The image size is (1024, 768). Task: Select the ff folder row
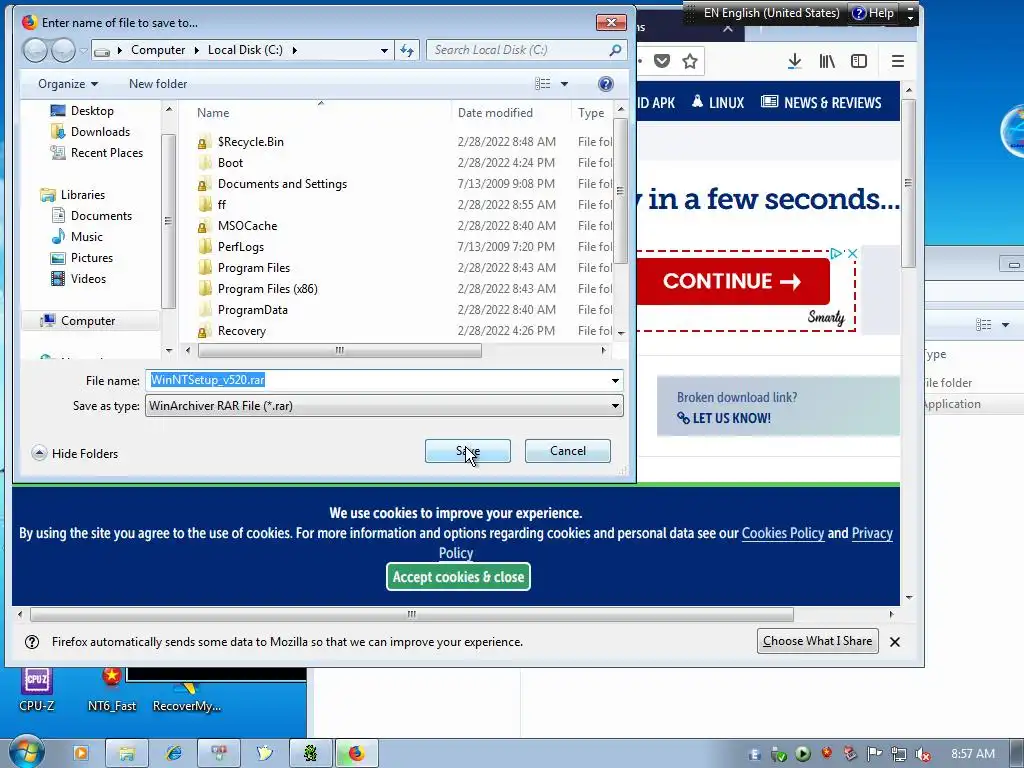221,205
